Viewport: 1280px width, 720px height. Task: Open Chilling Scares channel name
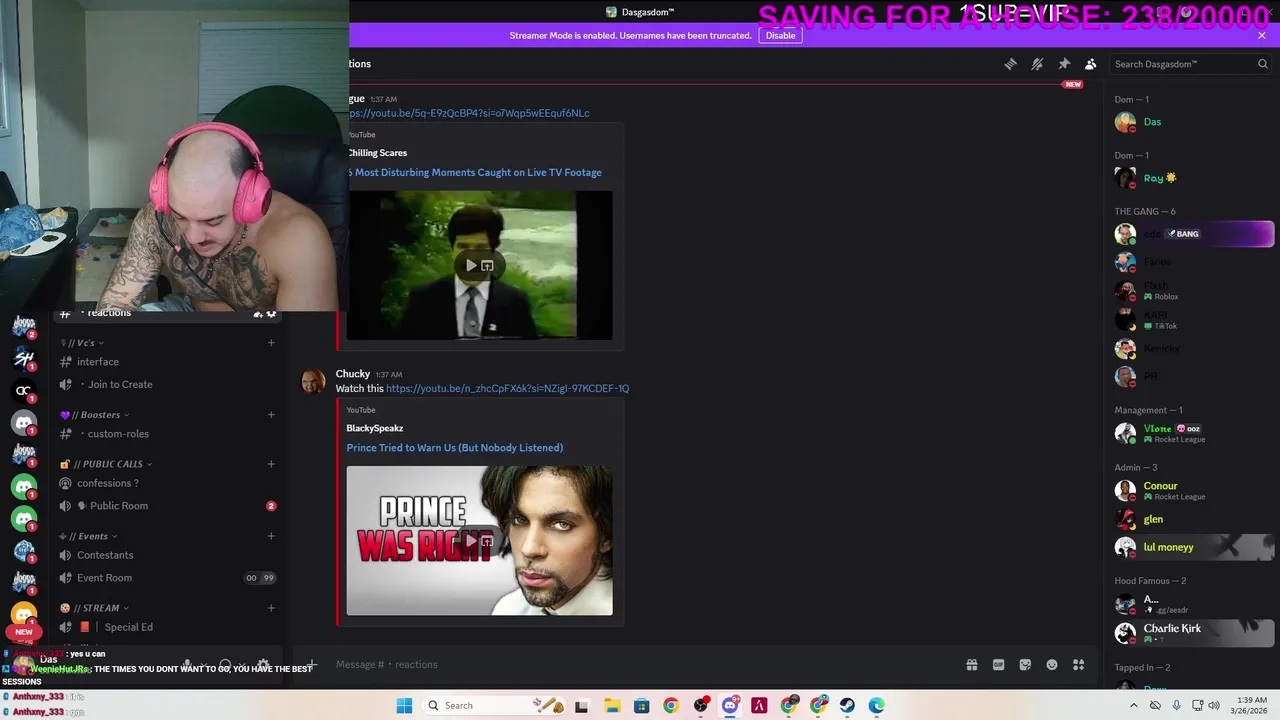pyautogui.click(x=377, y=153)
